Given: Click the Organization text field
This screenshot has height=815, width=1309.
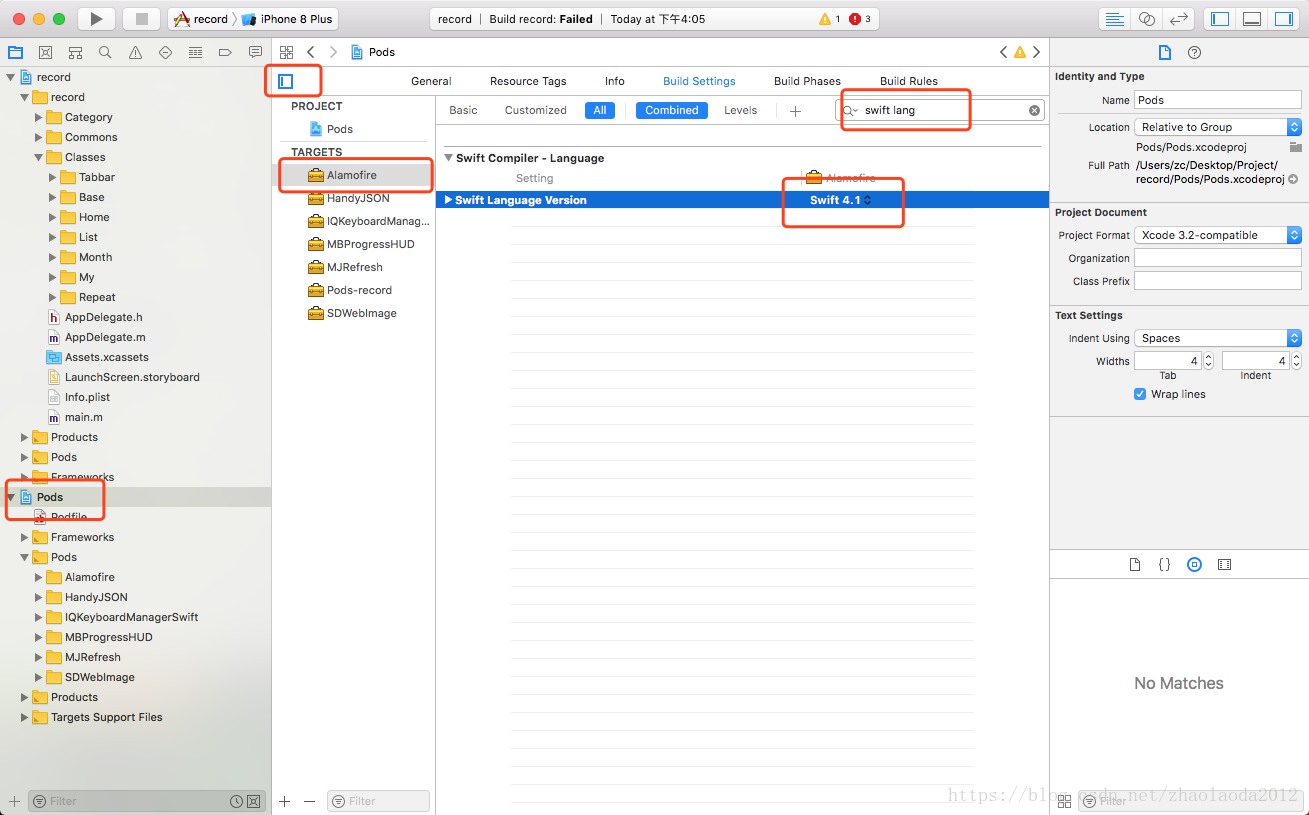Looking at the screenshot, I should coord(1217,258).
